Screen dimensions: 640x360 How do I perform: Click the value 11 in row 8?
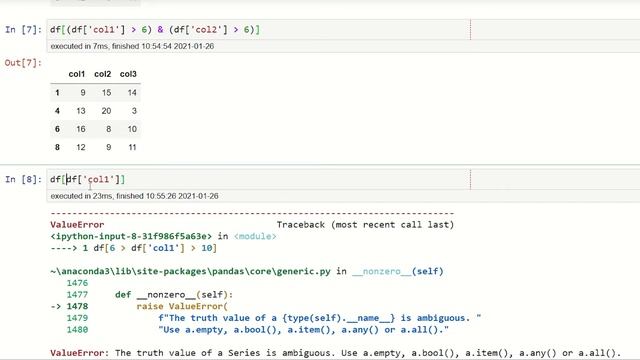pyautogui.click(x=132, y=147)
